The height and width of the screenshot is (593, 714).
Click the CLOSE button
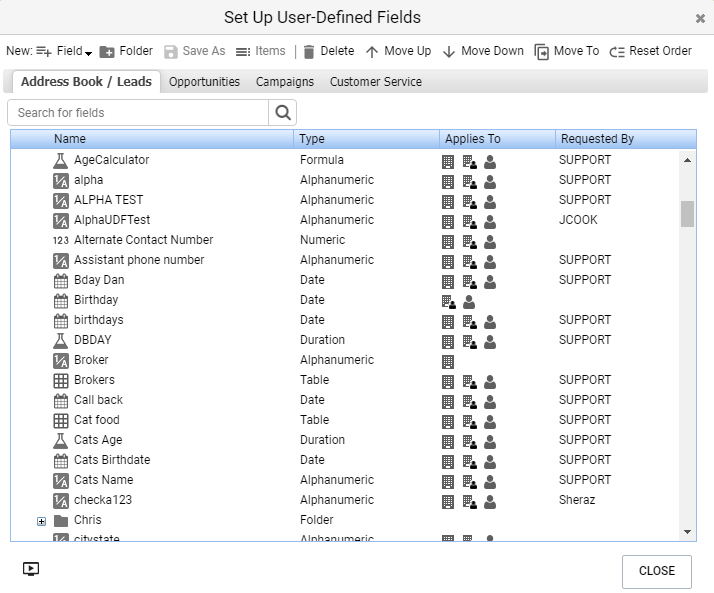tap(656, 570)
